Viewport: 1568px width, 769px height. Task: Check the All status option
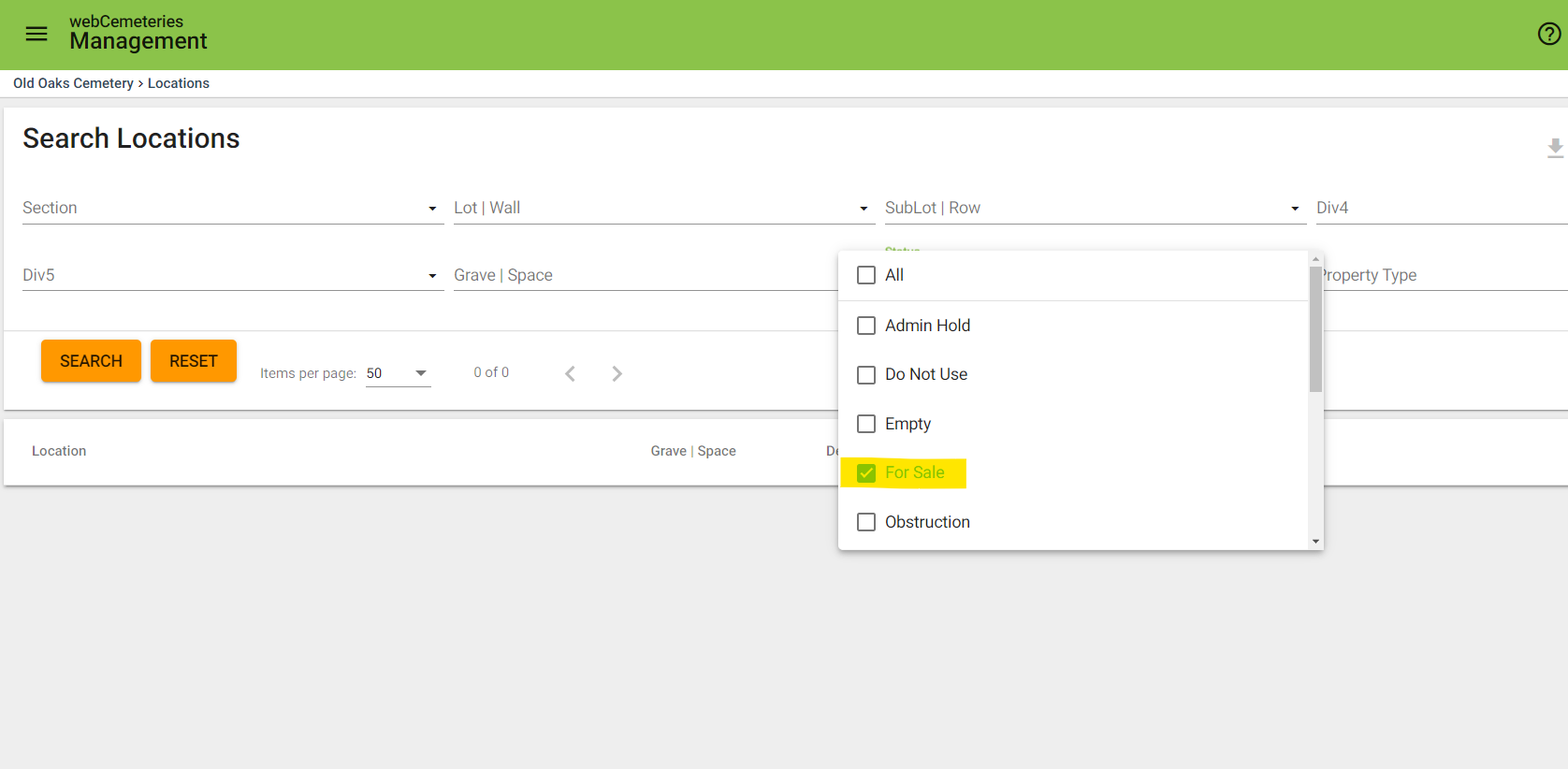pyautogui.click(x=866, y=275)
